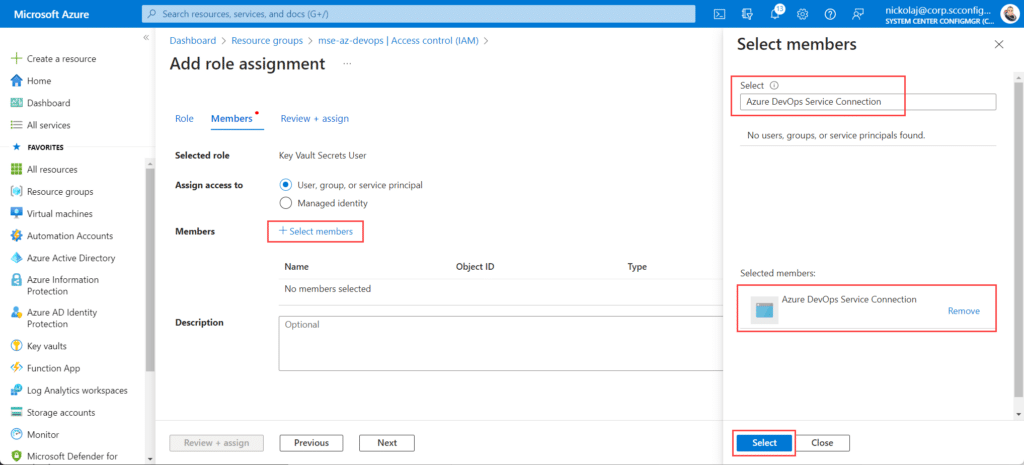Open Resource groups from the breadcrumb
The image size is (1024, 465).
pyautogui.click(x=267, y=40)
